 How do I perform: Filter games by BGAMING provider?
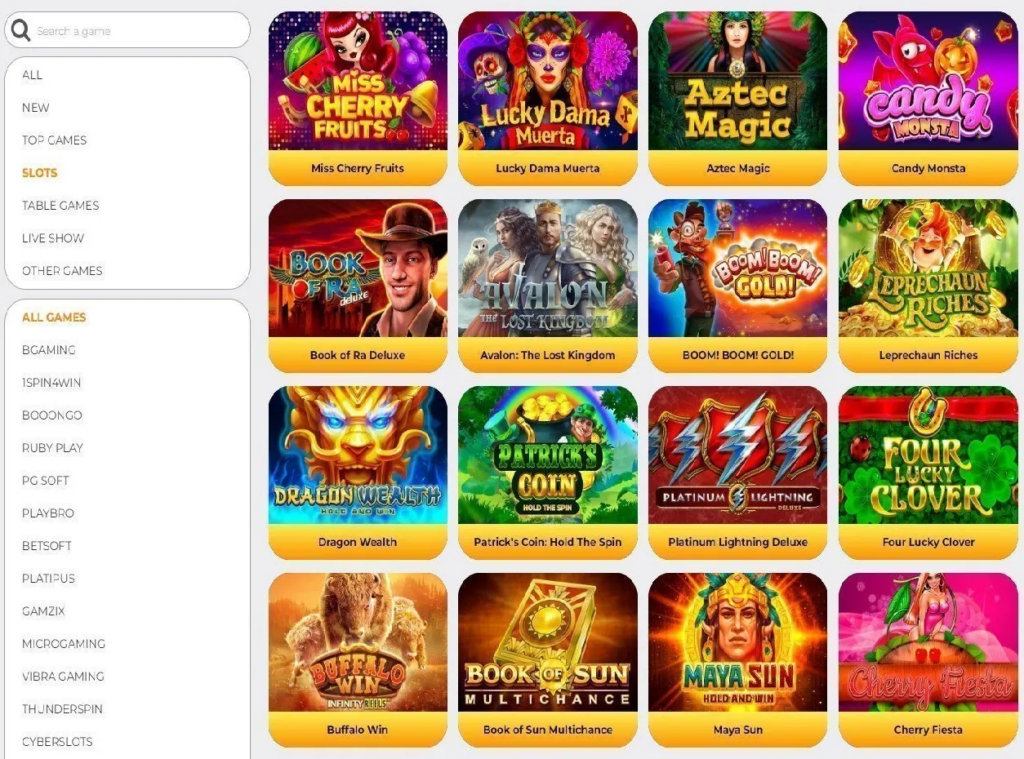[49, 350]
